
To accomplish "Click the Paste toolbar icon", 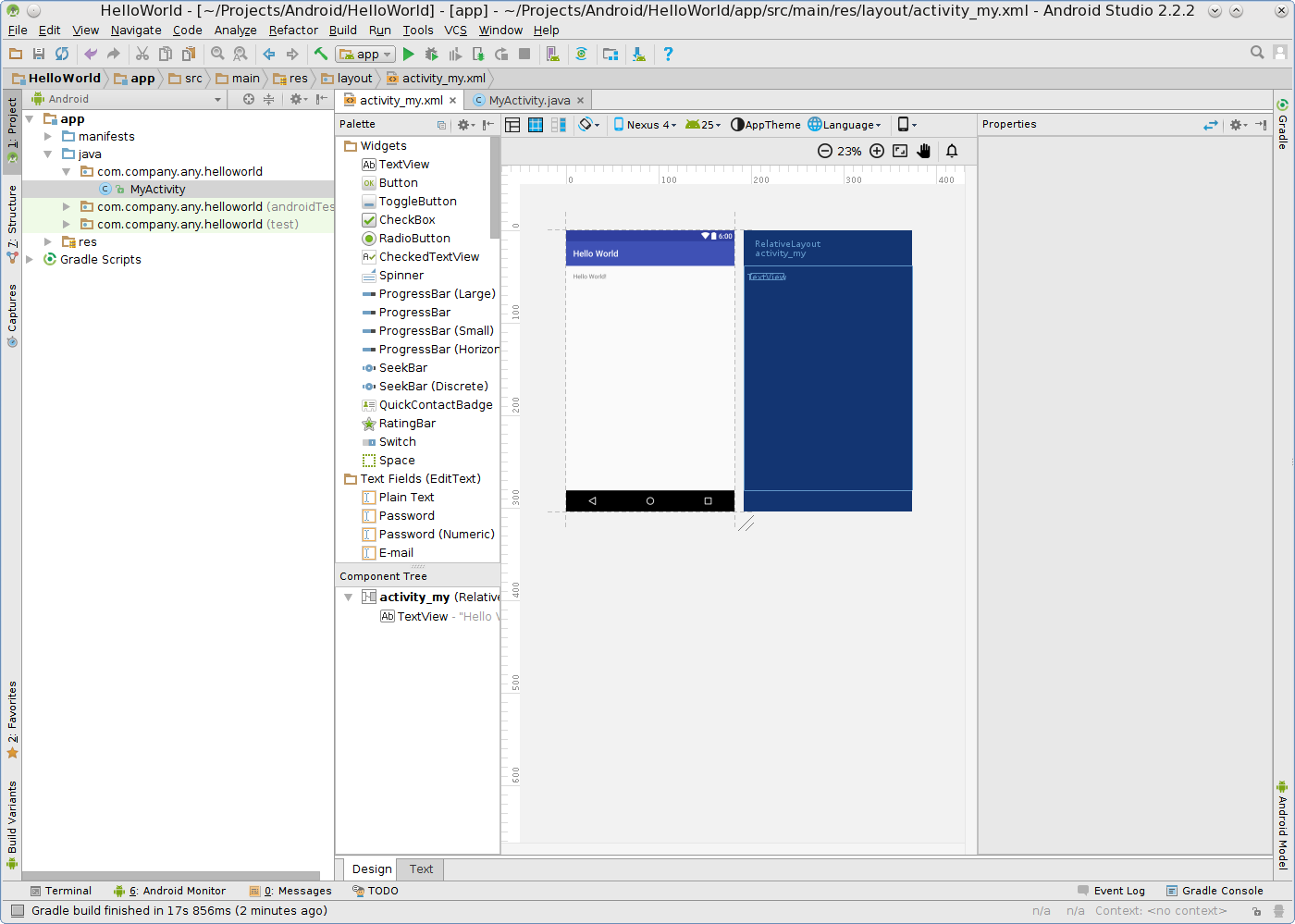I will tap(189, 54).
